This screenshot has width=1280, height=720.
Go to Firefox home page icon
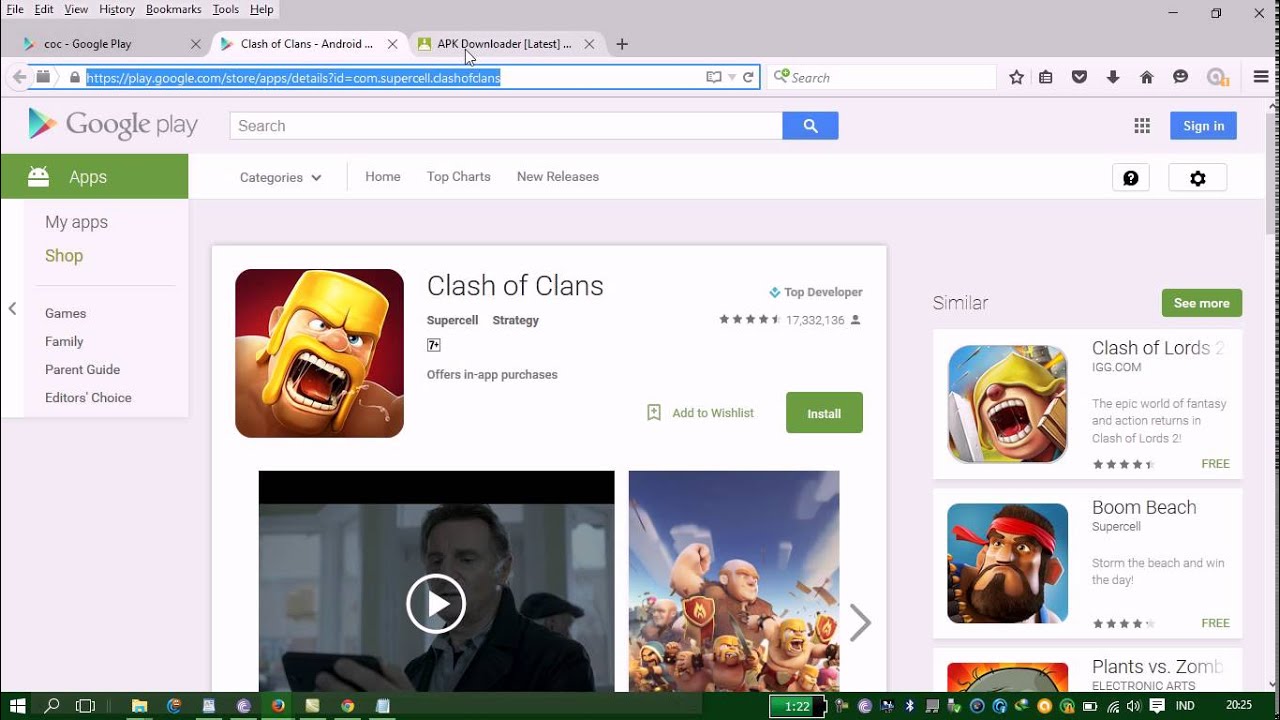click(1147, 77)
